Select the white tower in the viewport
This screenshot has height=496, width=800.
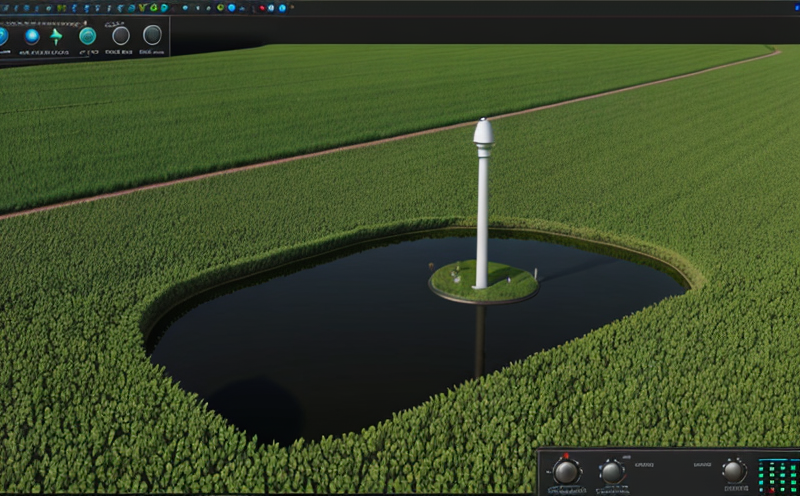click(482, 200)
